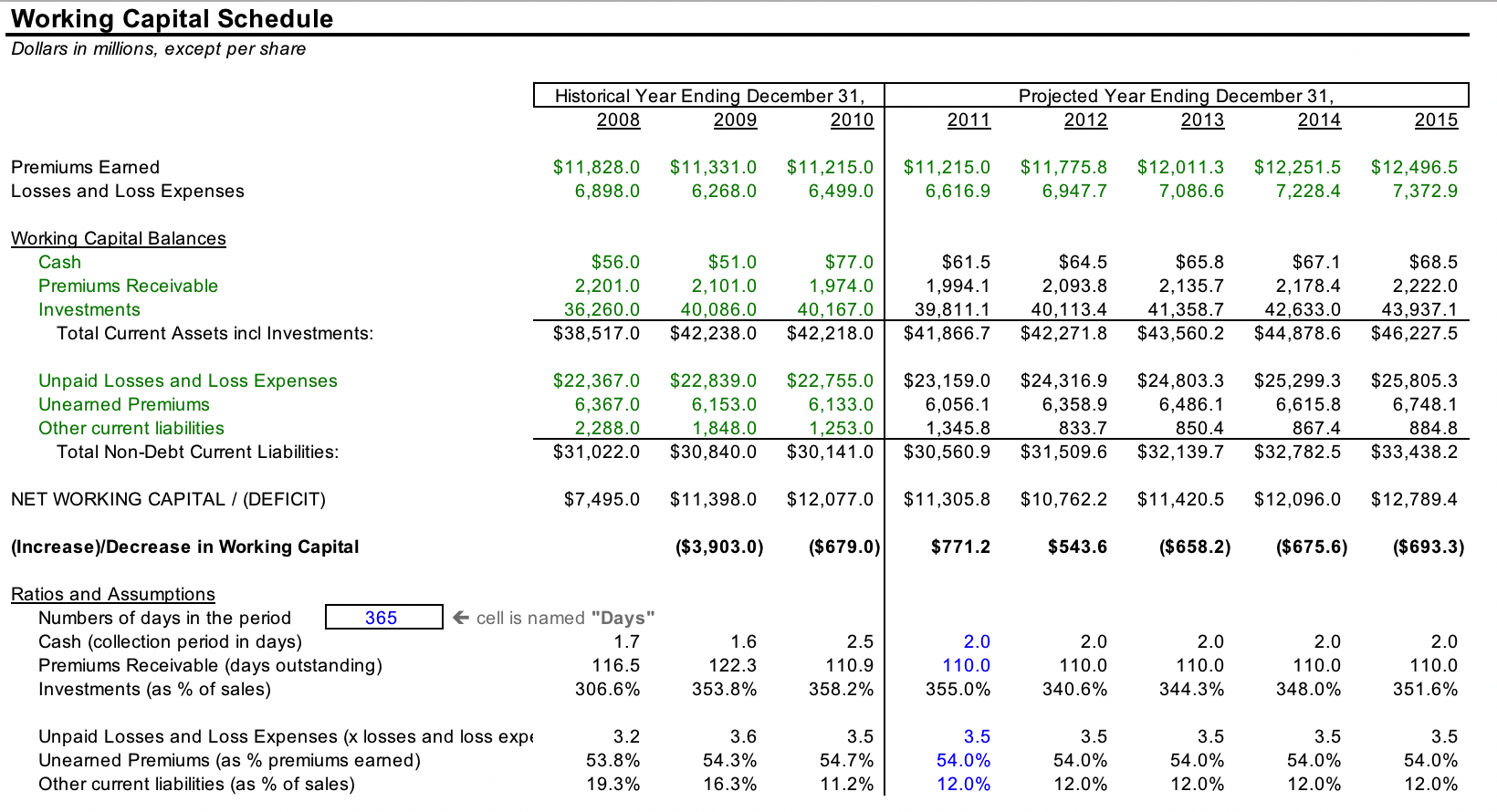Select the 2015 Net Working Capital value $12,789.4
The height and width of the screenshot is (812, 1497).
1414,499
